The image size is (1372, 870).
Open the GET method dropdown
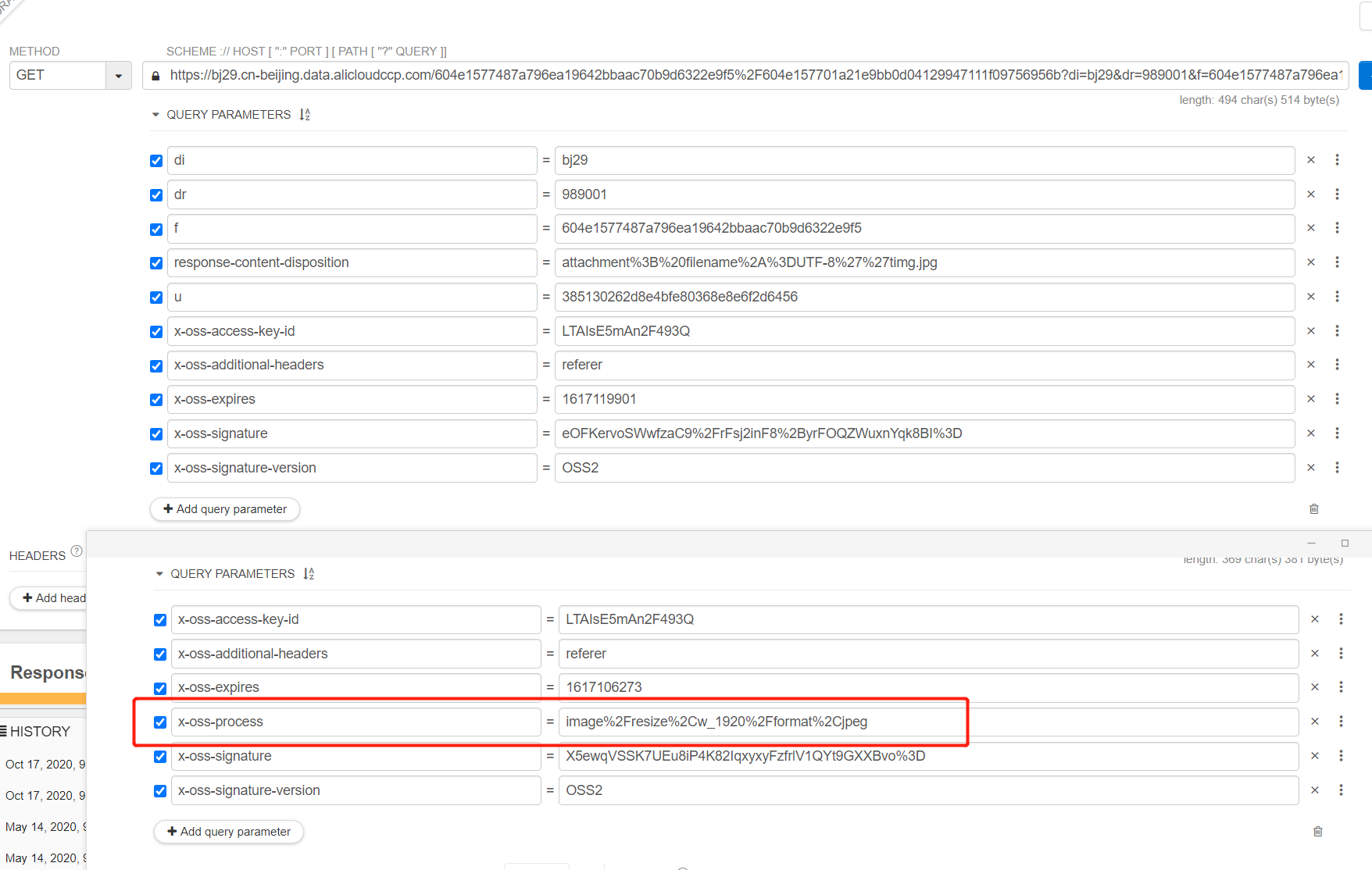click(x=118, y=75)
